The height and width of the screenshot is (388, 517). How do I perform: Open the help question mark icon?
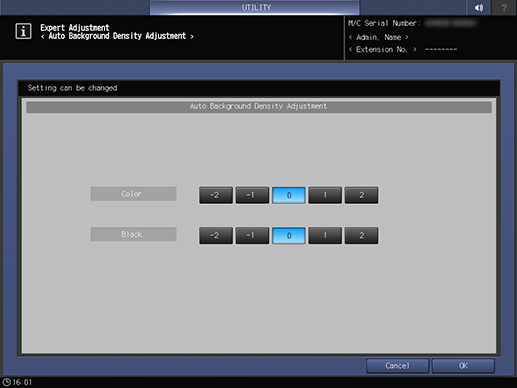(504, 7)
